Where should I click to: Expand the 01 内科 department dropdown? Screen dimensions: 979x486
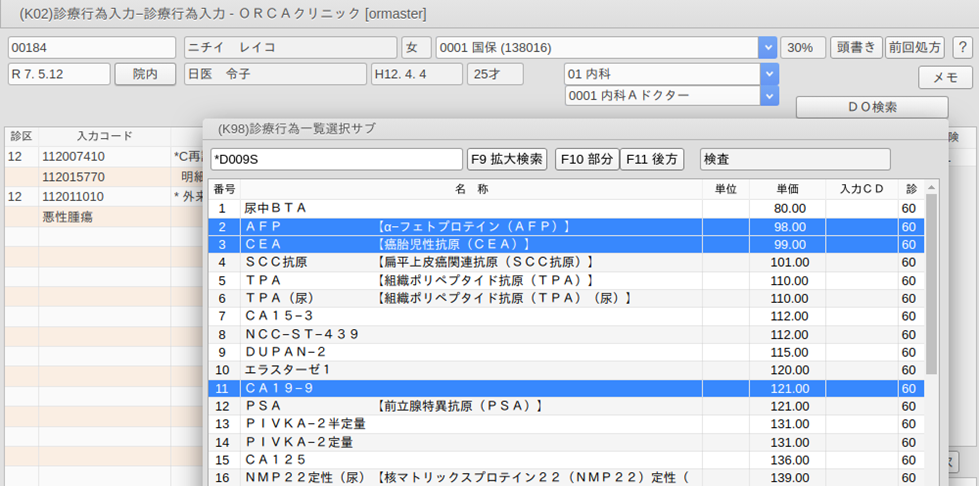(x=767, y=74)
